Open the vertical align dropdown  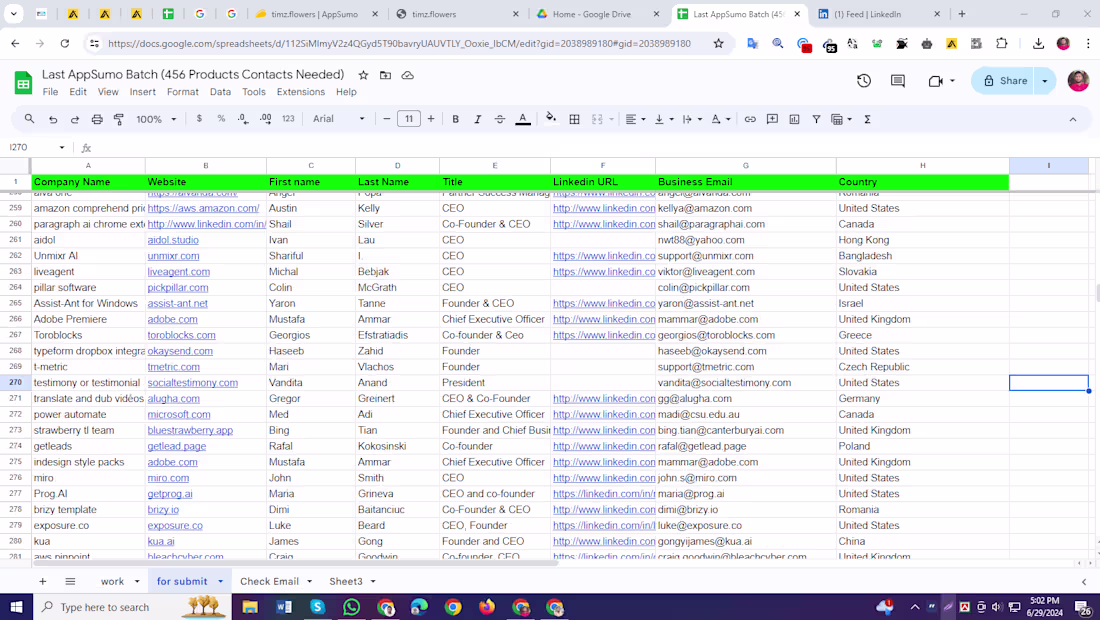pos(663,119)
